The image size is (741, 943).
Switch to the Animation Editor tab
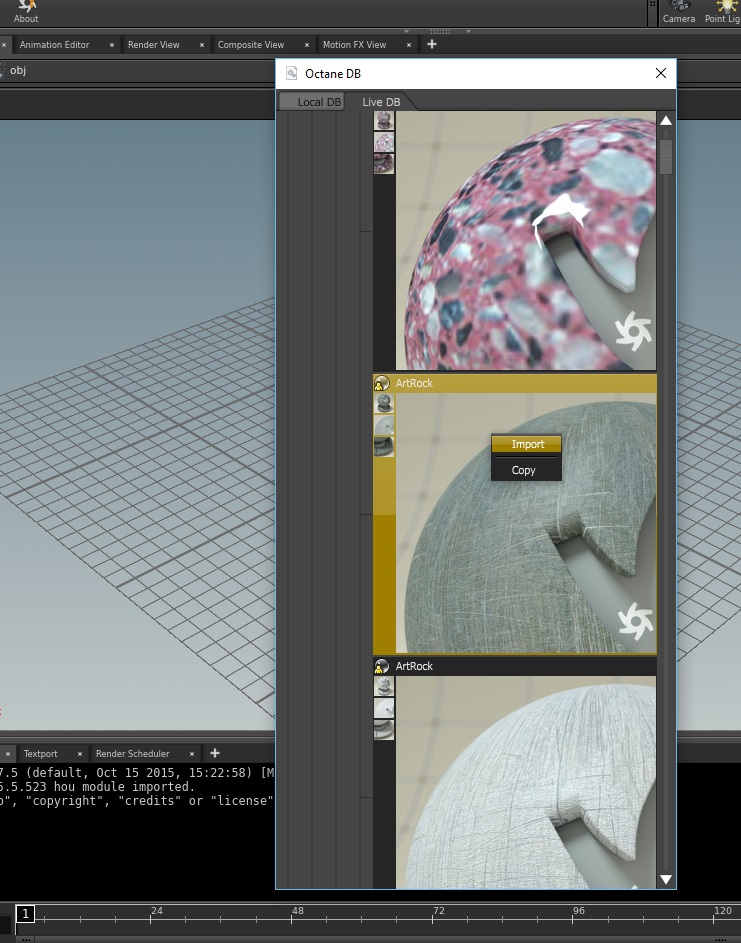click(54, 45)
